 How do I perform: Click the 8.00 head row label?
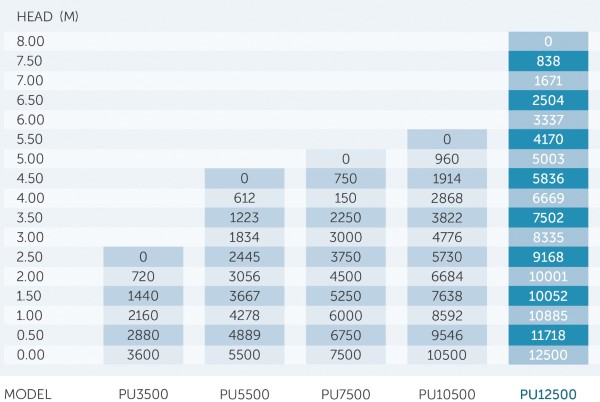click(x=30, y=41)
